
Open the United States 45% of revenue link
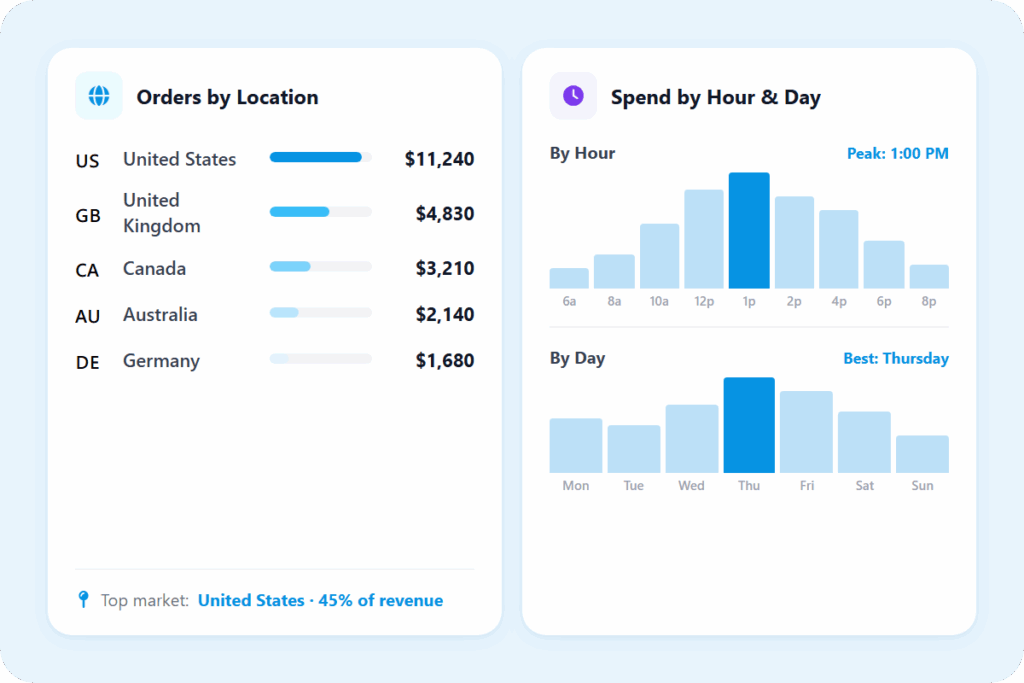click(x=320, y=601)
